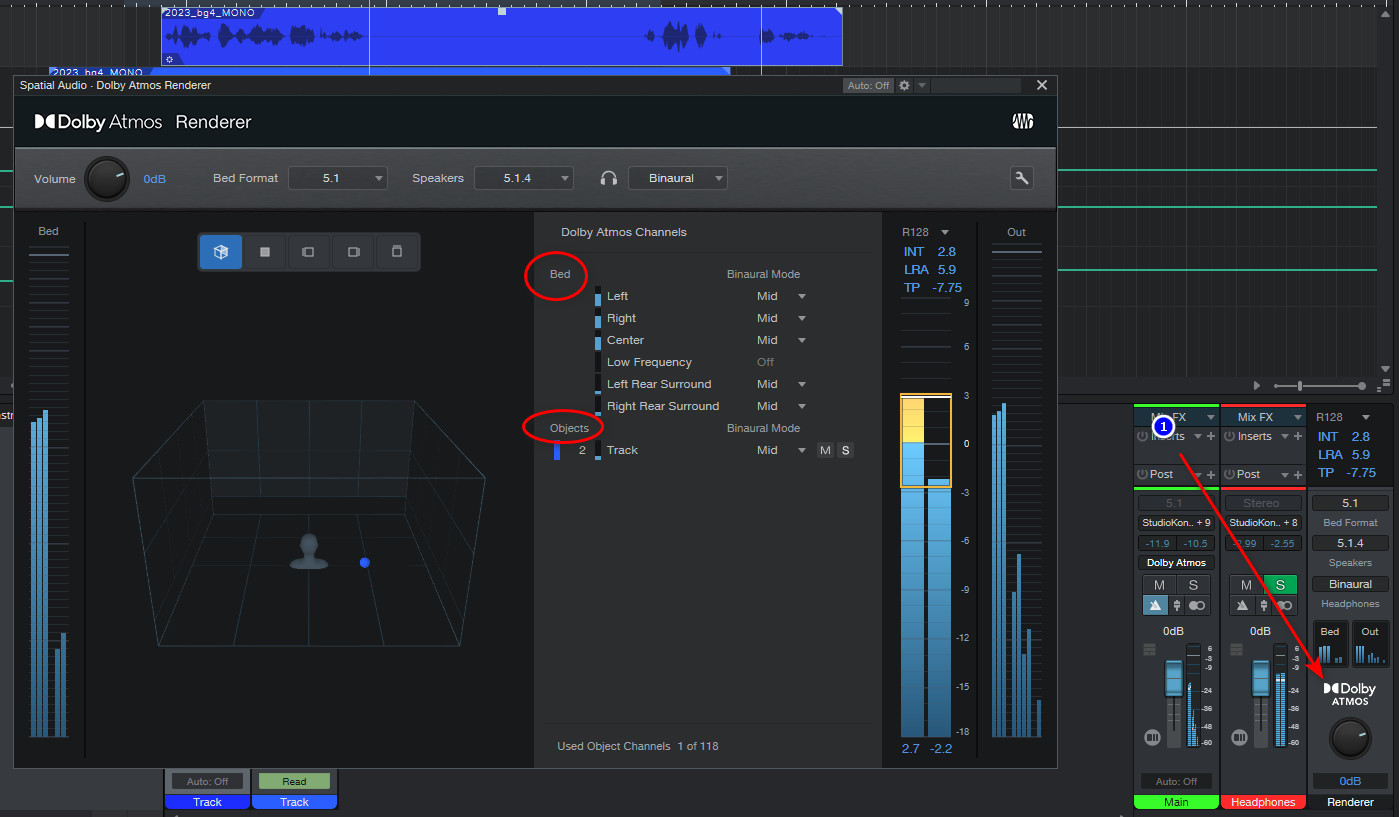Viewport: 1399px width, 817px height.
Task: Click StudioKon.. + 9 output selector
Action: (x=1176, y=523)
